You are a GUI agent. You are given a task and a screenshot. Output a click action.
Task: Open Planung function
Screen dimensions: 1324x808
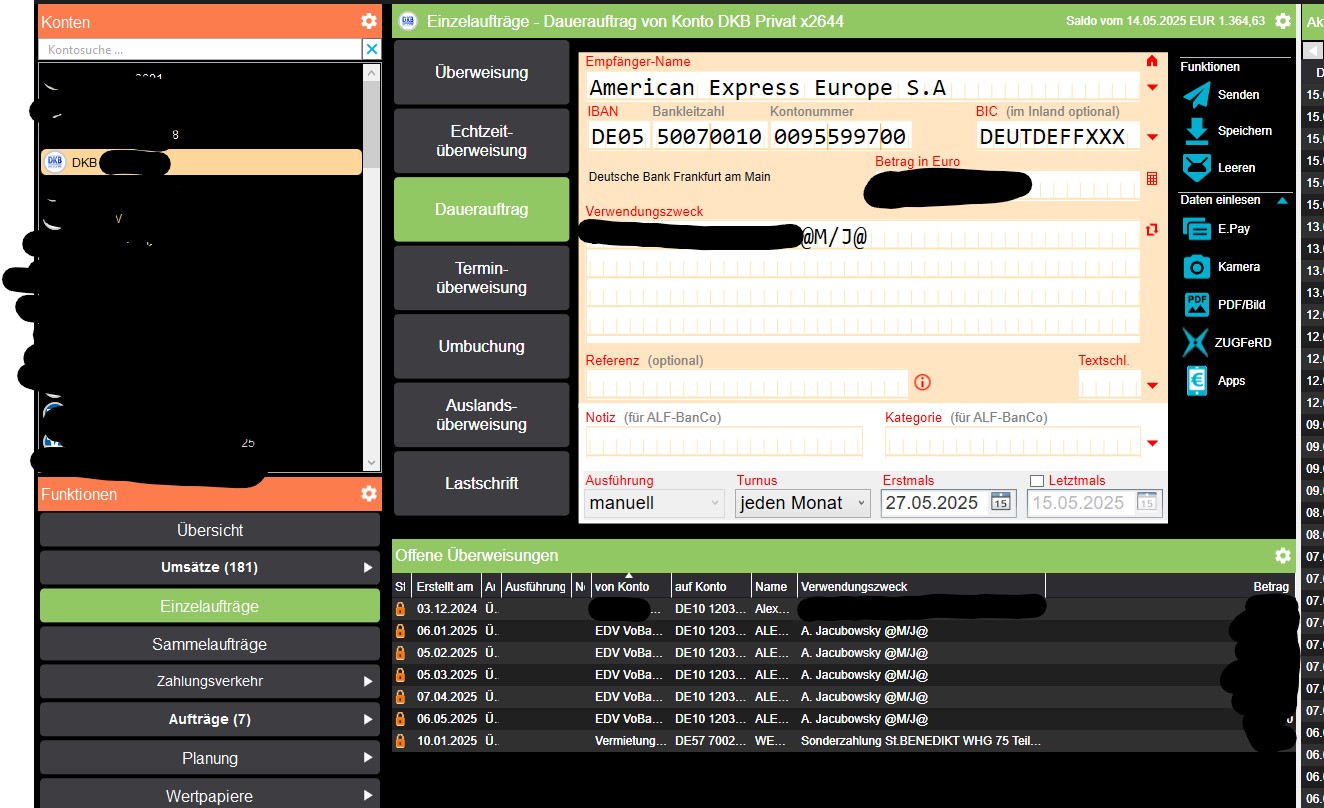click(210, 758)
